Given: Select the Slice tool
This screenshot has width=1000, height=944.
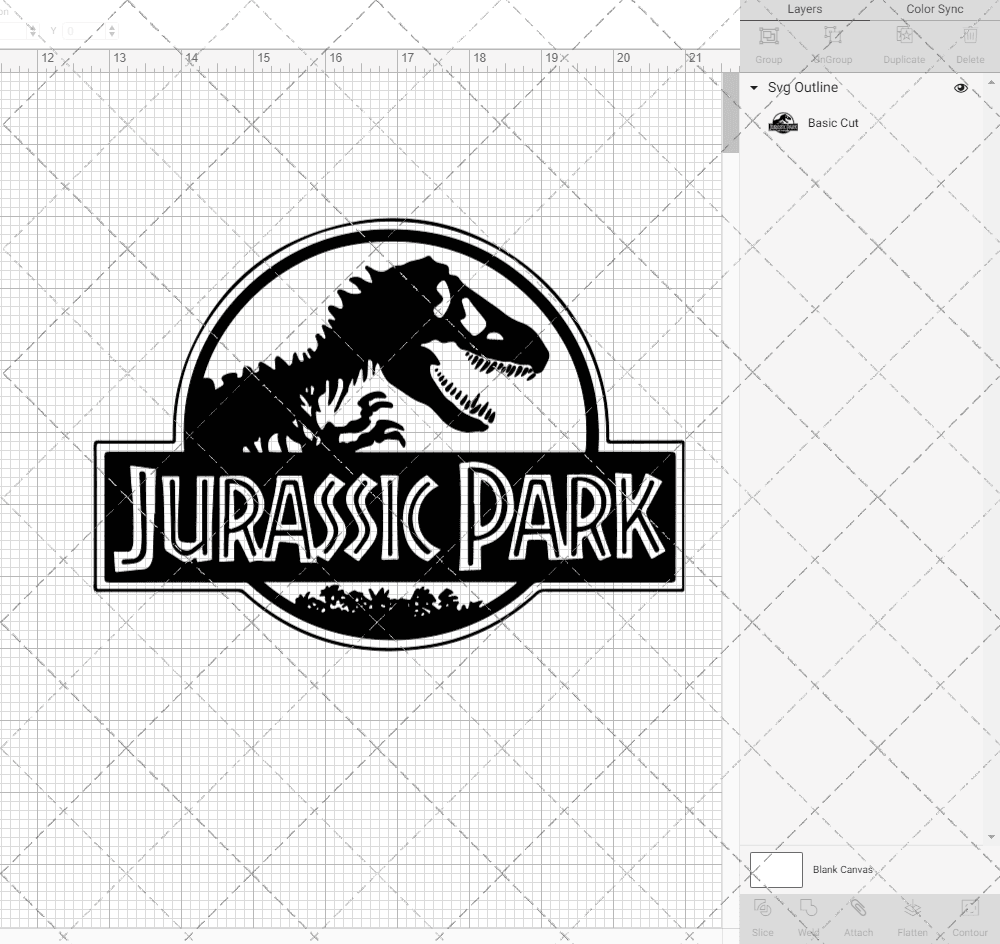Looking at the screenshot, I should coord(763,917).
